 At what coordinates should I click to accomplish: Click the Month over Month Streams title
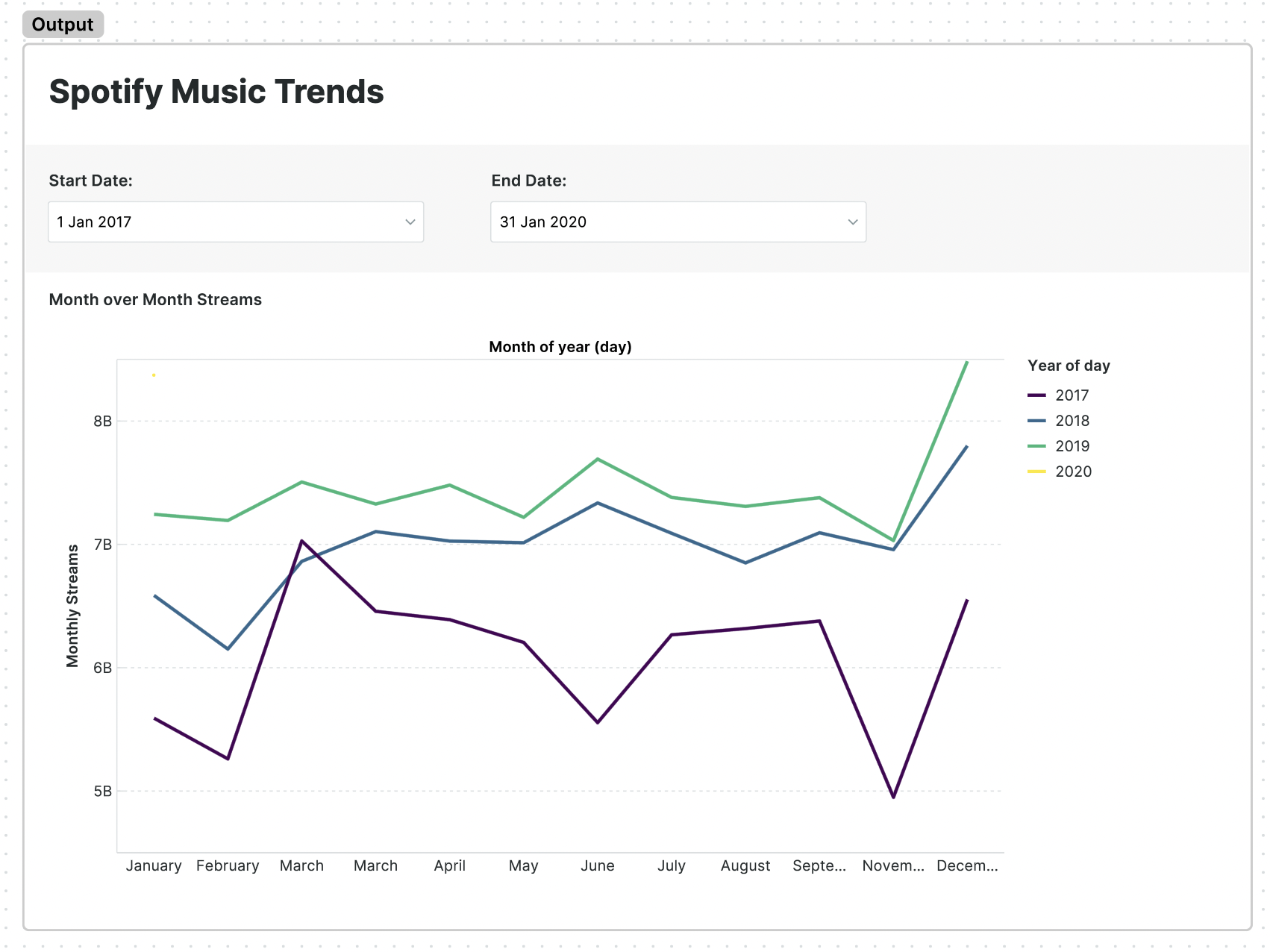coord(155,300)
